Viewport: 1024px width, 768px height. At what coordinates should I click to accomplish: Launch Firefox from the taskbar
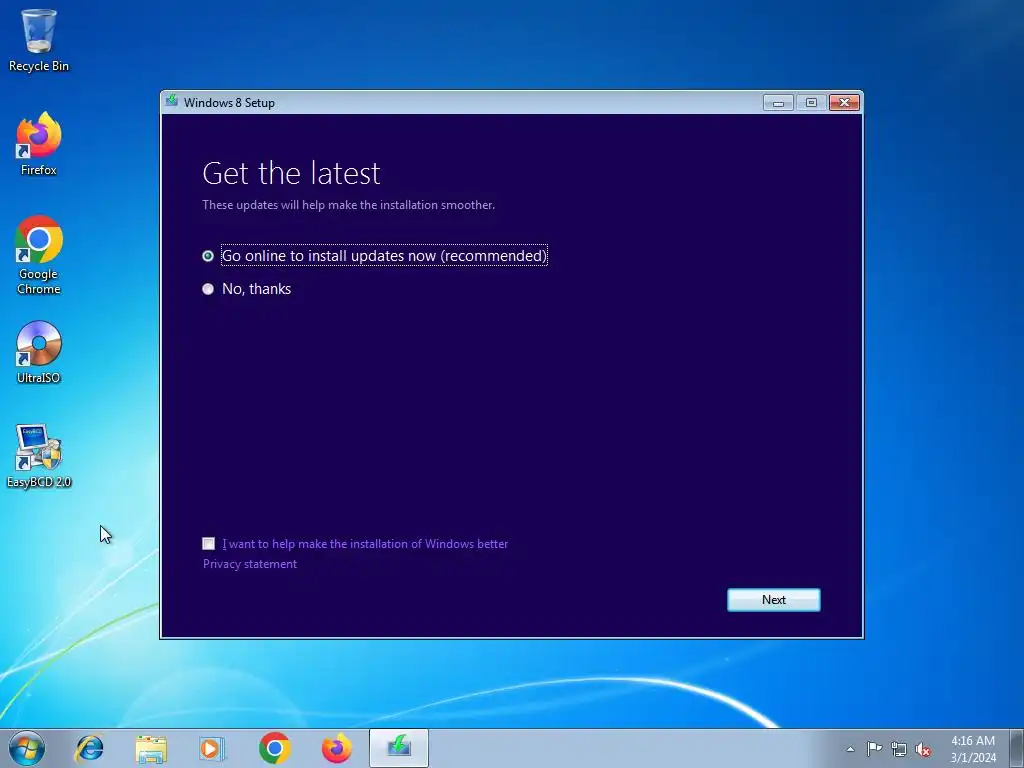[336, 748]
